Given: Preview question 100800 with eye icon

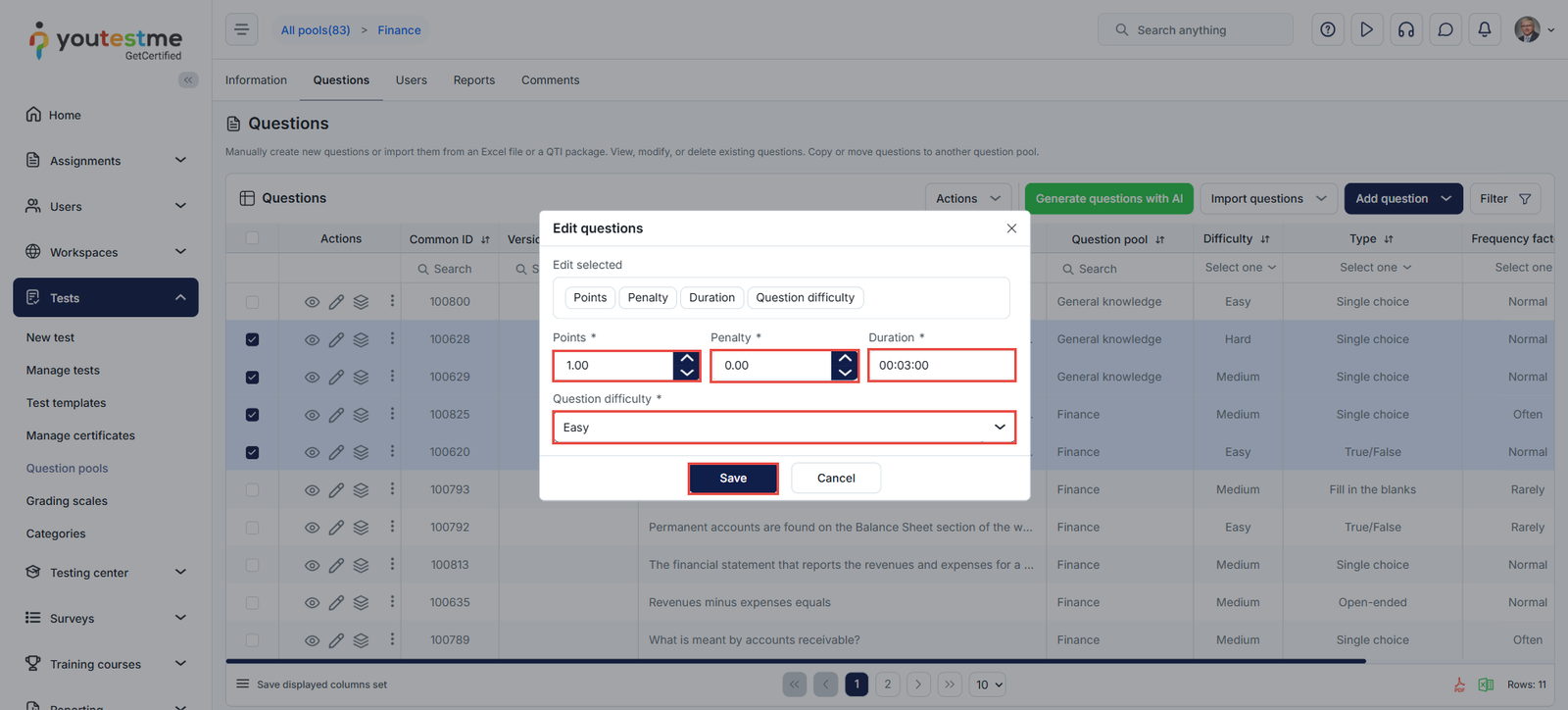Looking at the screenshot, I should (x=312, y=302).
